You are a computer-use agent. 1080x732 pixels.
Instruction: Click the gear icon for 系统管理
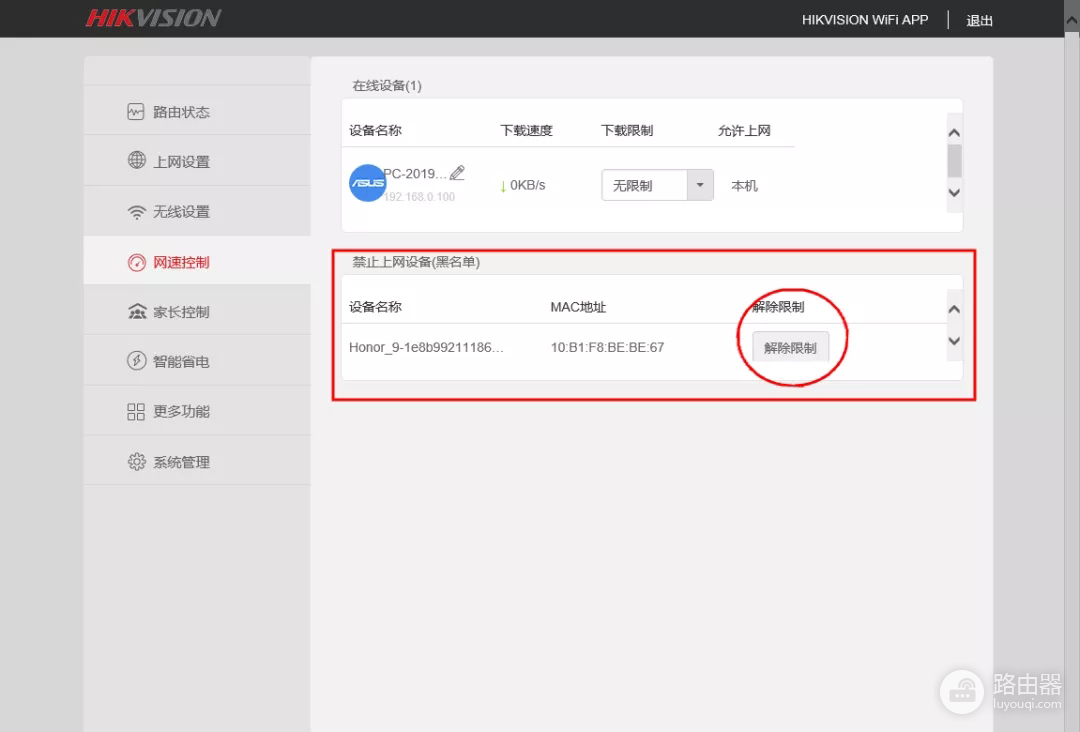pyautogui.click(x=137, y=462)
